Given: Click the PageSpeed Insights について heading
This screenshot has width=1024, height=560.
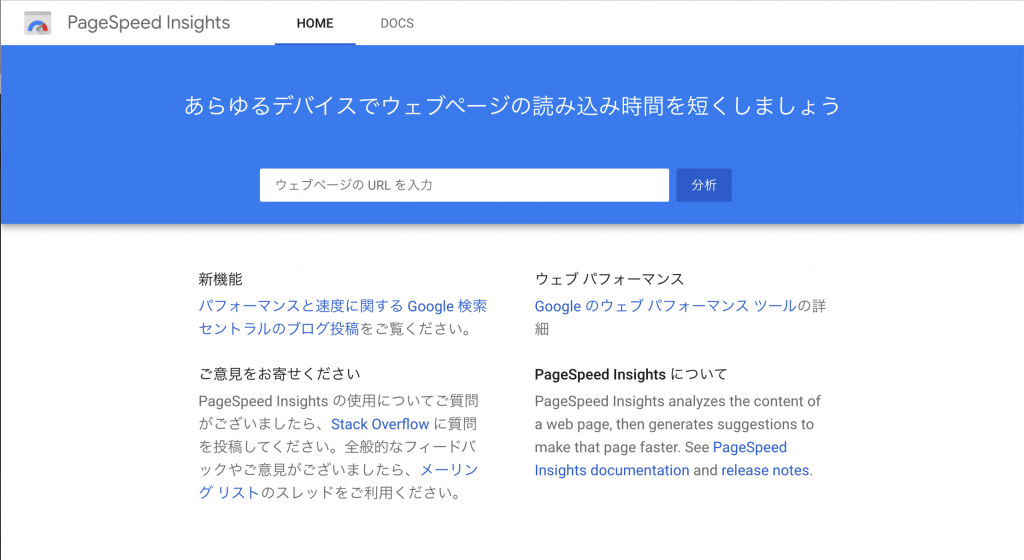Looking at the screenshot, I should click(631, 375).
